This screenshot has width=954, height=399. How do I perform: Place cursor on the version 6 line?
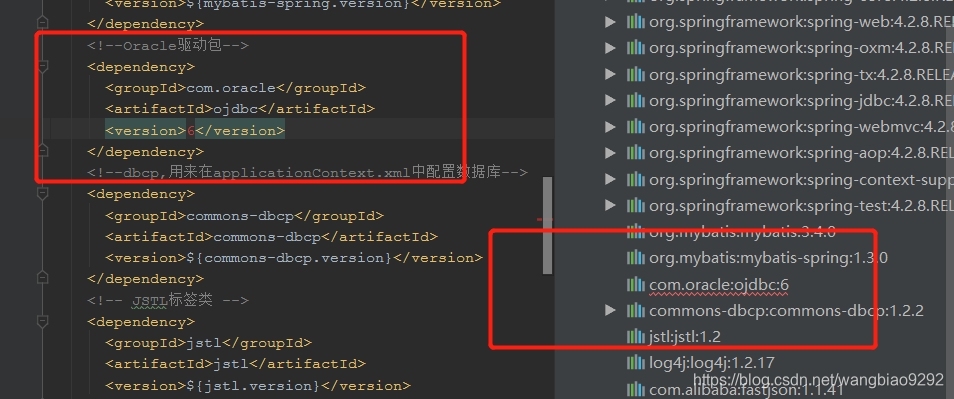(x=195, y=130)
